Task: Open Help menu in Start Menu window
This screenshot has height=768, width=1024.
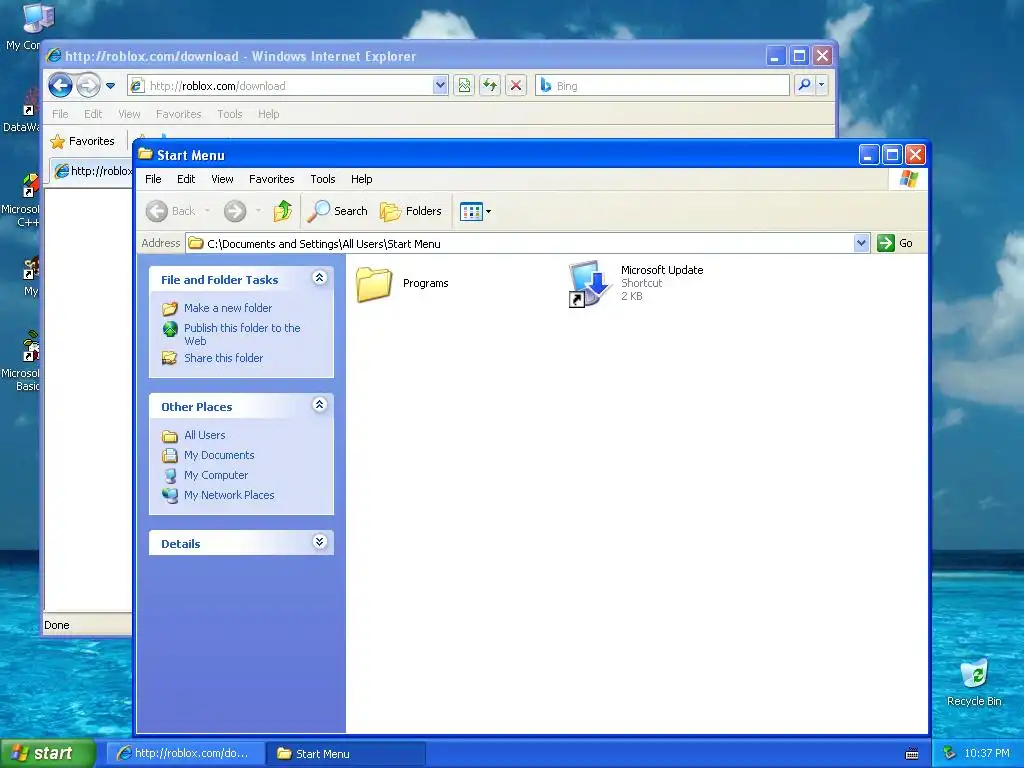Action: pos(361,179)
